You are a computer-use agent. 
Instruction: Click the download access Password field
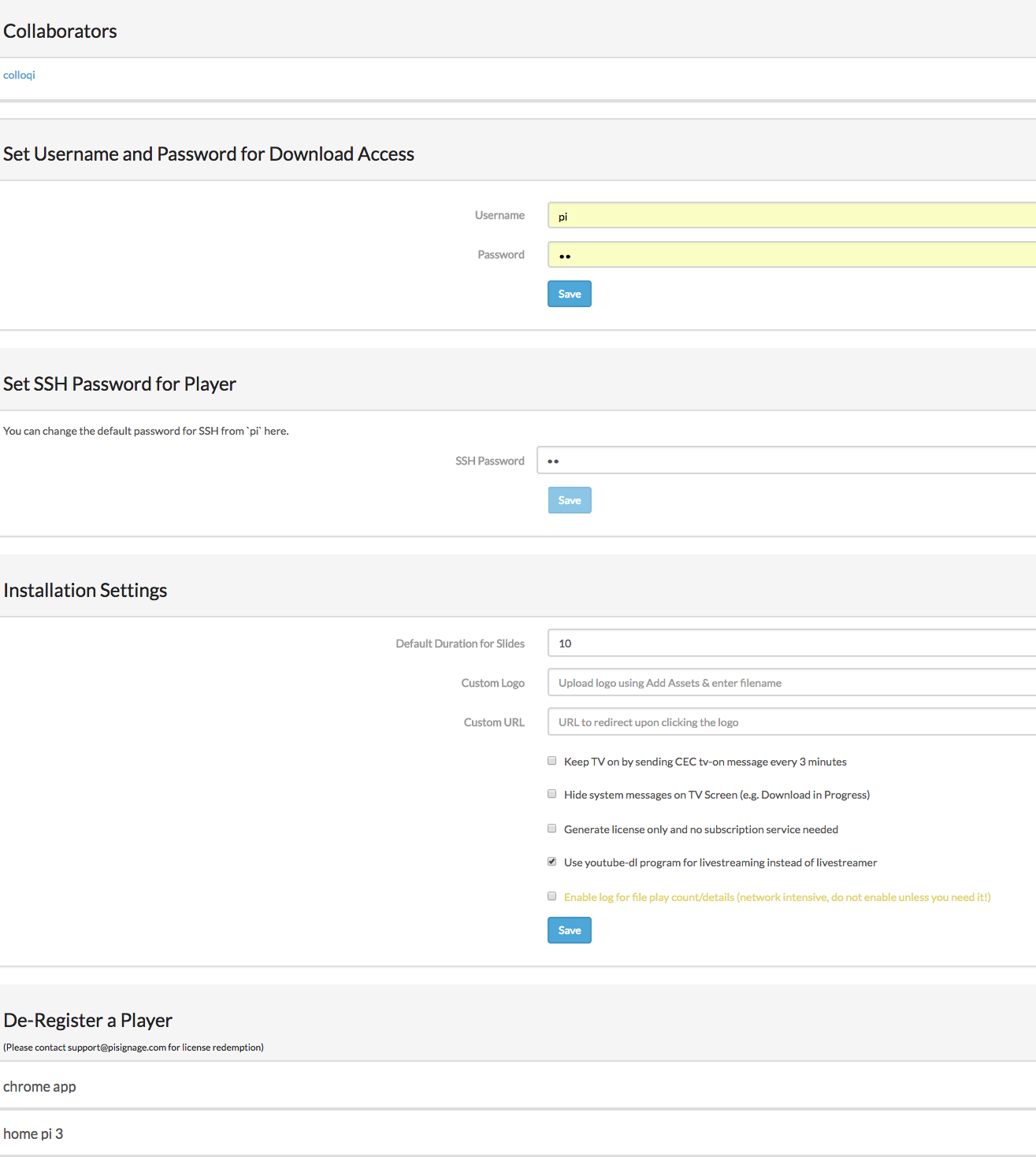click(792, 254)
